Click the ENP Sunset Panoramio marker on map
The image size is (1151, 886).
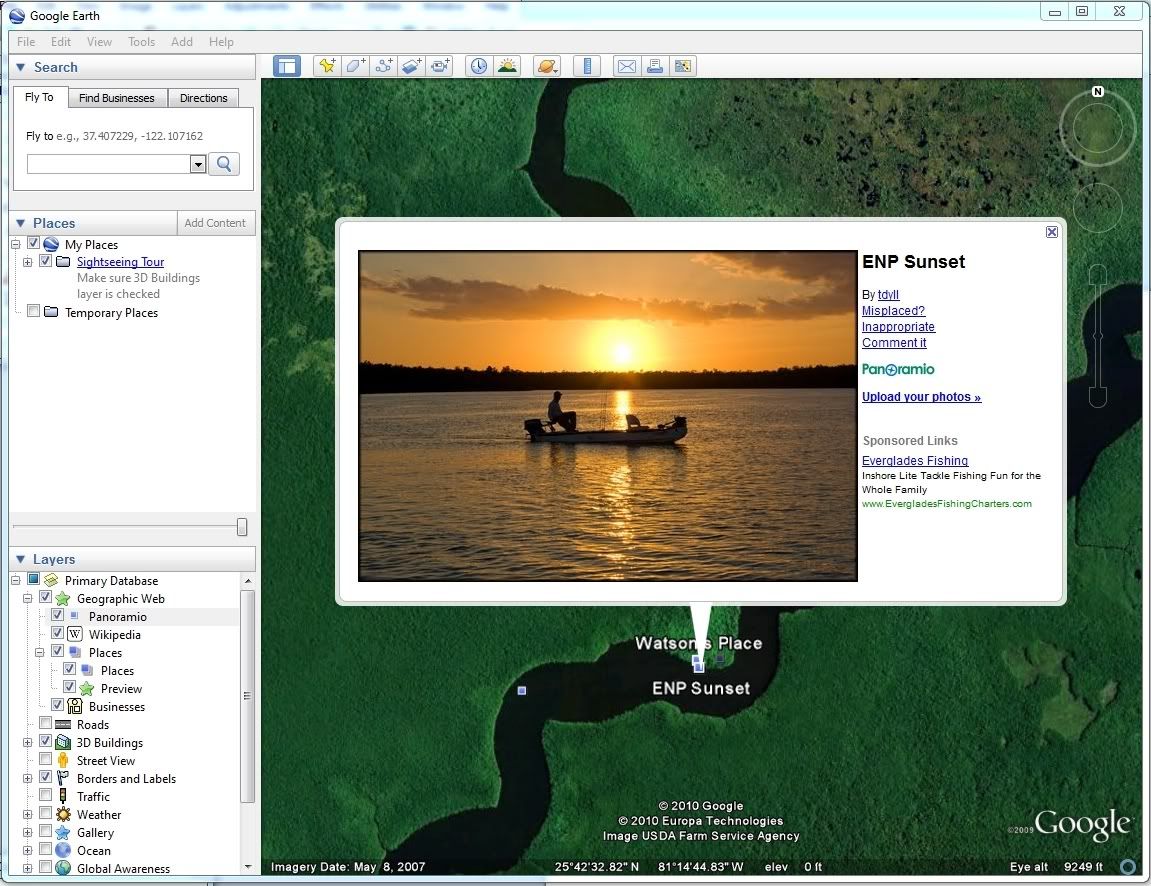click(698, 665)
